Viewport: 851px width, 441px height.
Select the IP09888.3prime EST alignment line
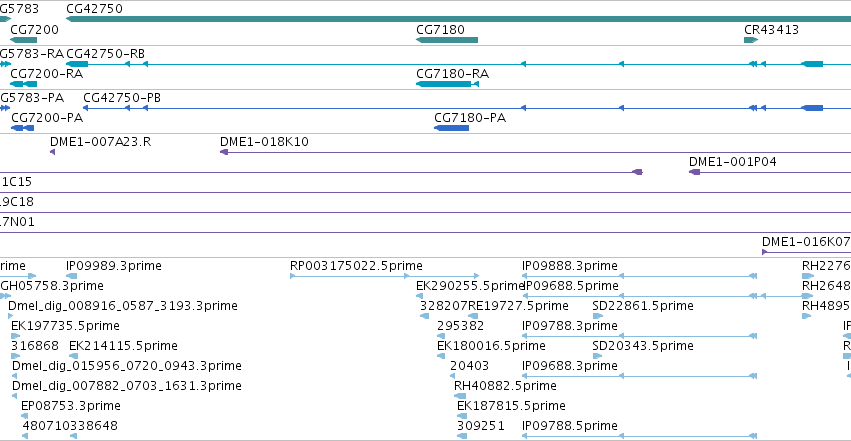point(639,276)
